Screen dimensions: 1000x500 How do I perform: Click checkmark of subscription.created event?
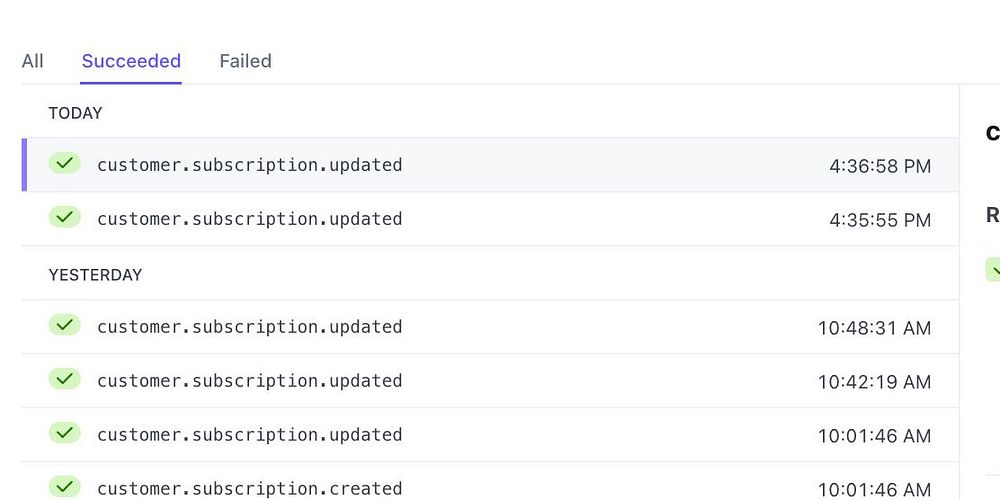64,487
